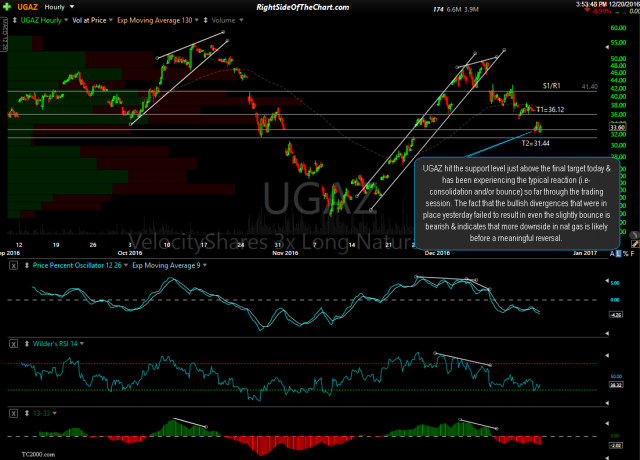Click the RSI pane bottom scale arrow
Viewport: 640px width, 460px height.
[607, 403]
